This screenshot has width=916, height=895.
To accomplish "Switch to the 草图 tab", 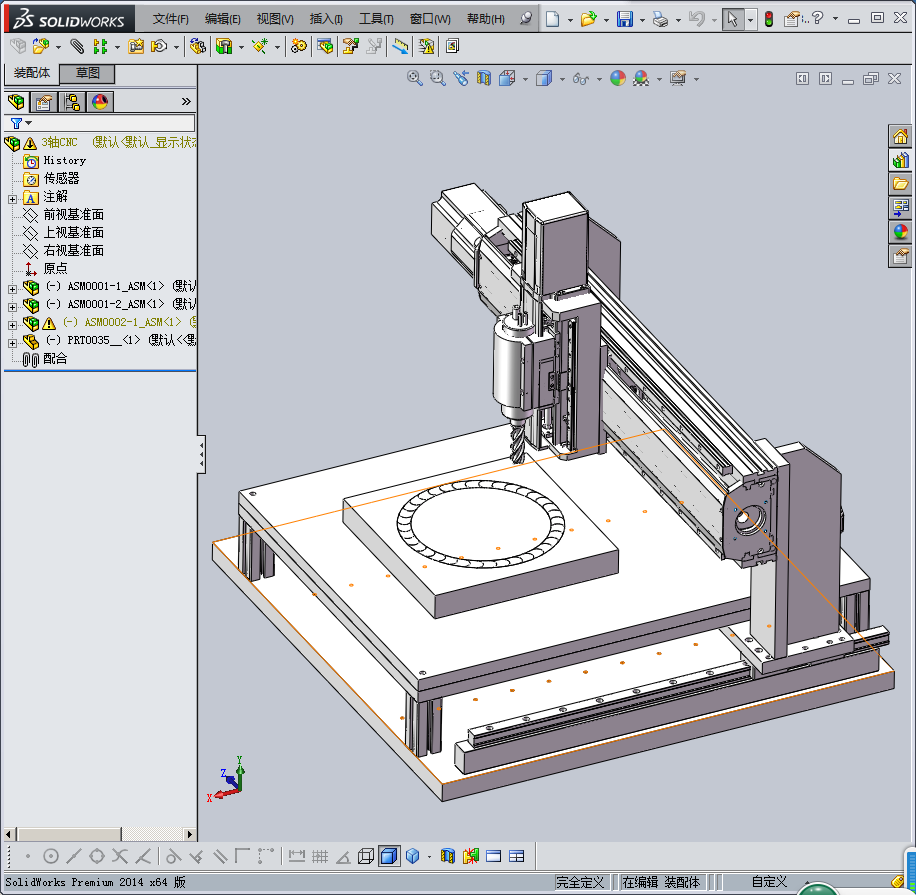I will pos(88,73).
